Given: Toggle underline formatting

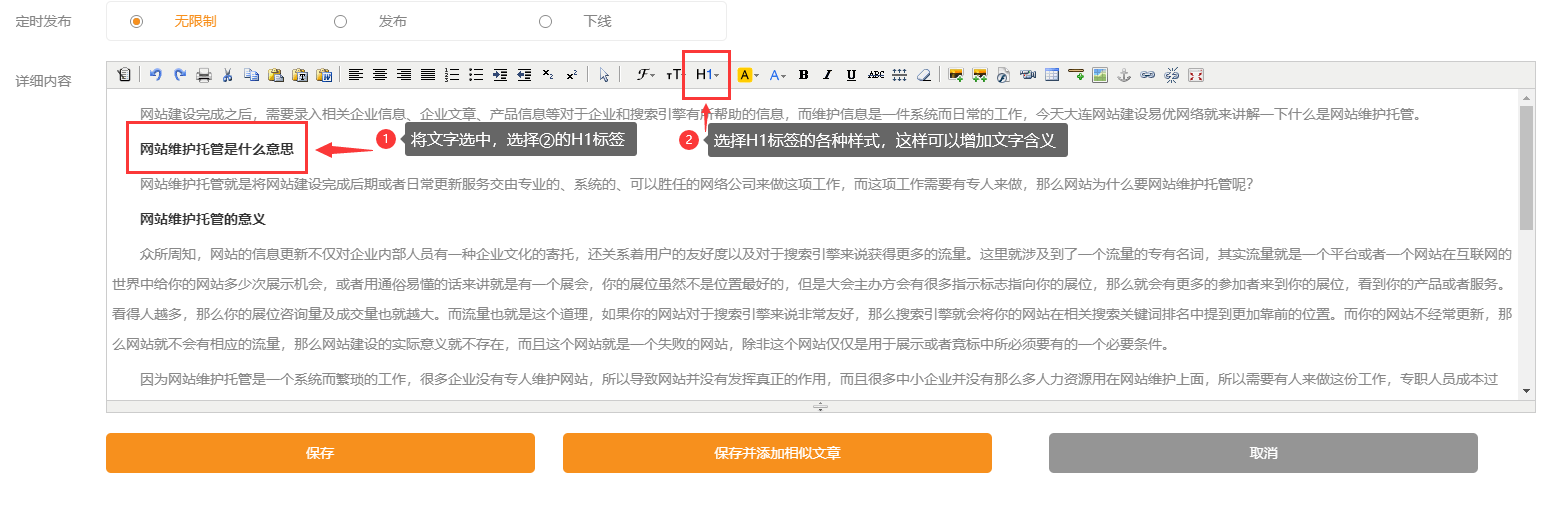Looking at the screenshot, I should click(852, 75).
